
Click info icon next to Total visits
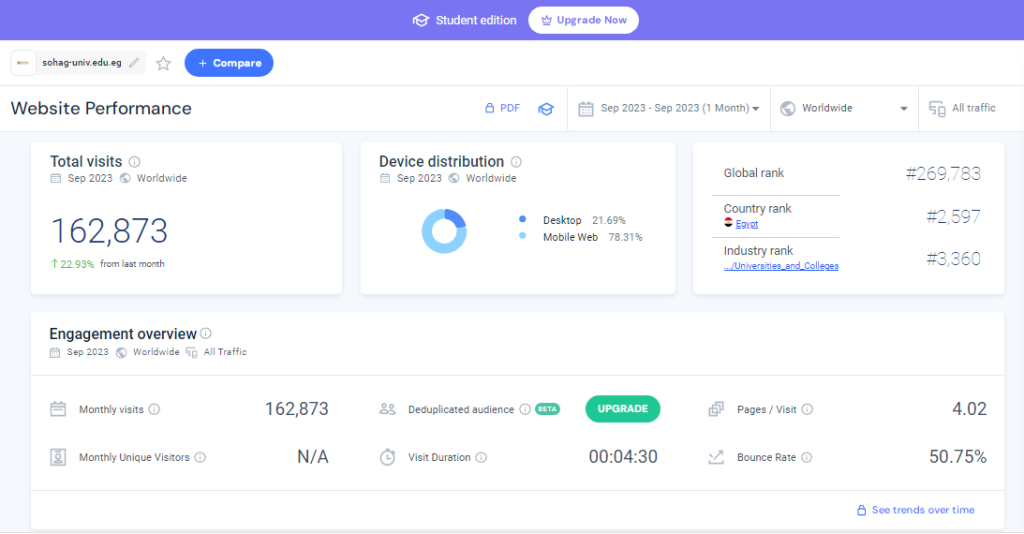[135, 162]
